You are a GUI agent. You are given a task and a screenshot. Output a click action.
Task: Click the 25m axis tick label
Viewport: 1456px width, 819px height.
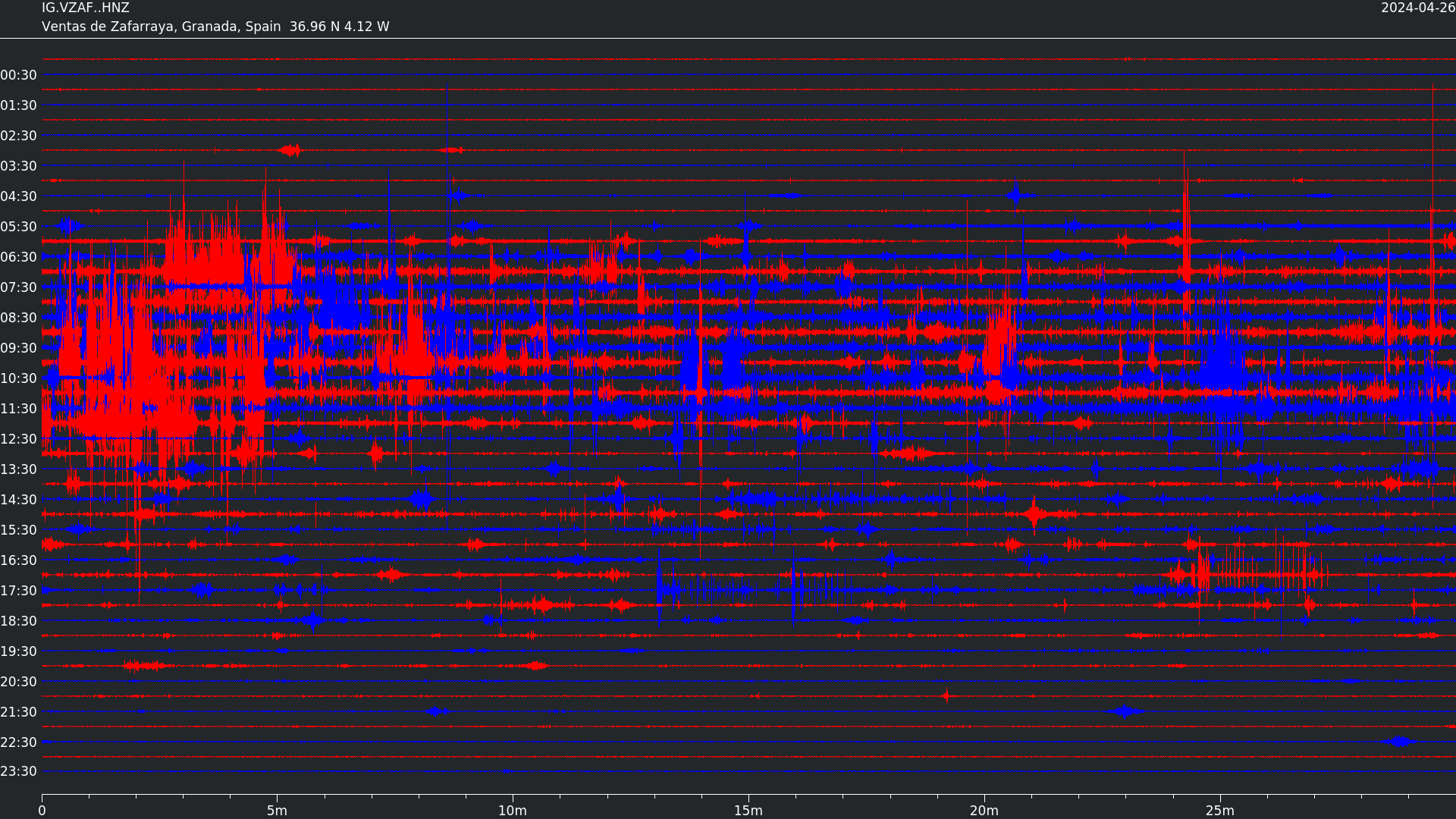[1220, 811]
